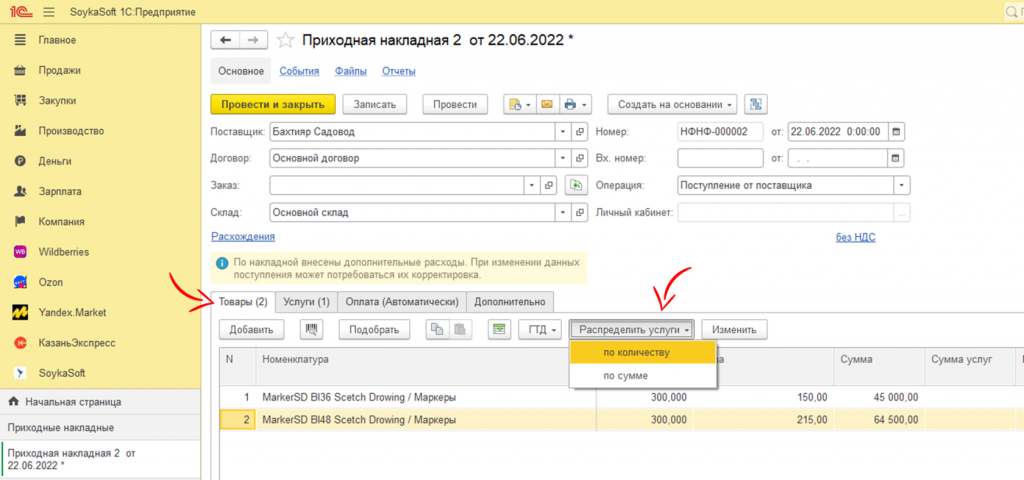Click the favorite star next to document title
This screenshot has width=1024, height=480.
click(x=285, y=40)
